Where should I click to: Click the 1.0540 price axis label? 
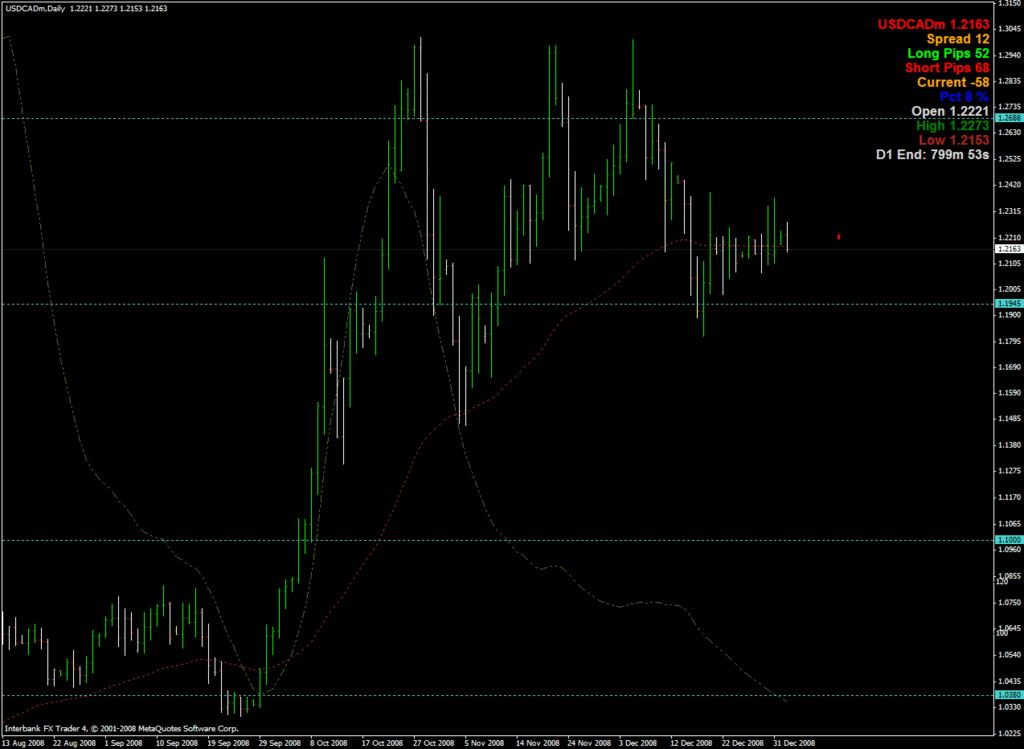coord(1009,655)
